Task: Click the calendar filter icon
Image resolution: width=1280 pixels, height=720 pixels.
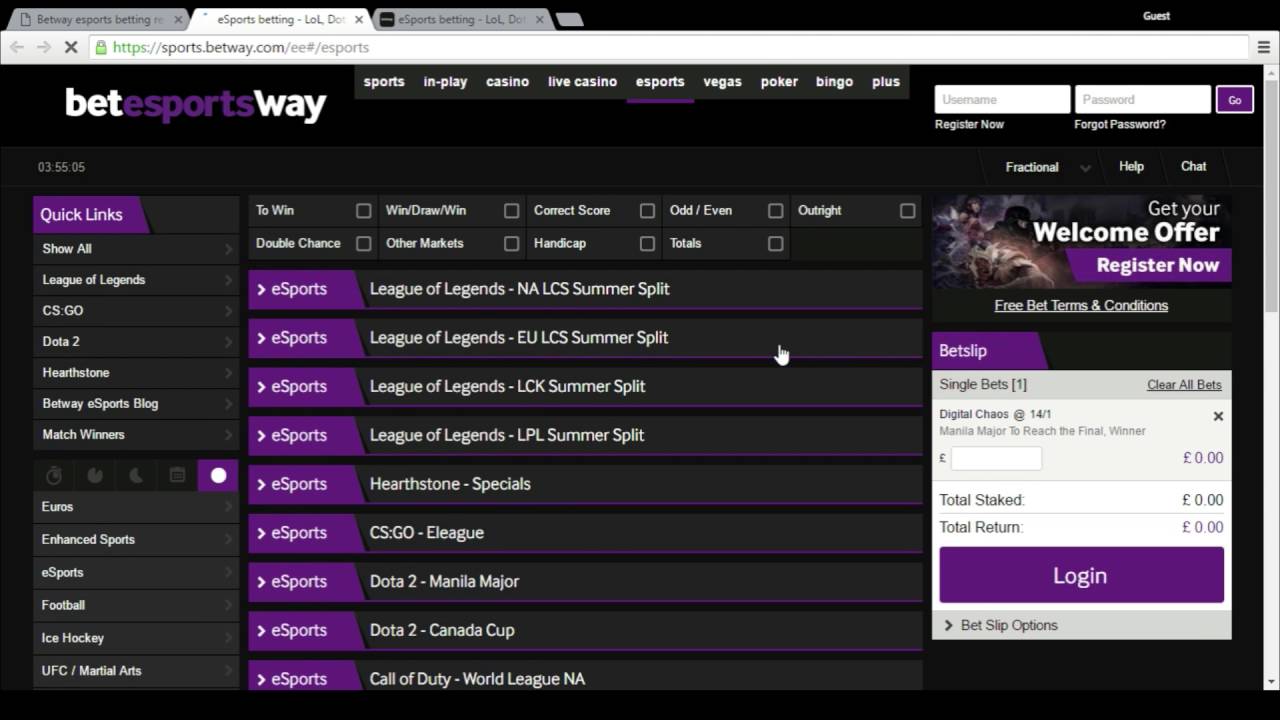Action: (177, 476)
